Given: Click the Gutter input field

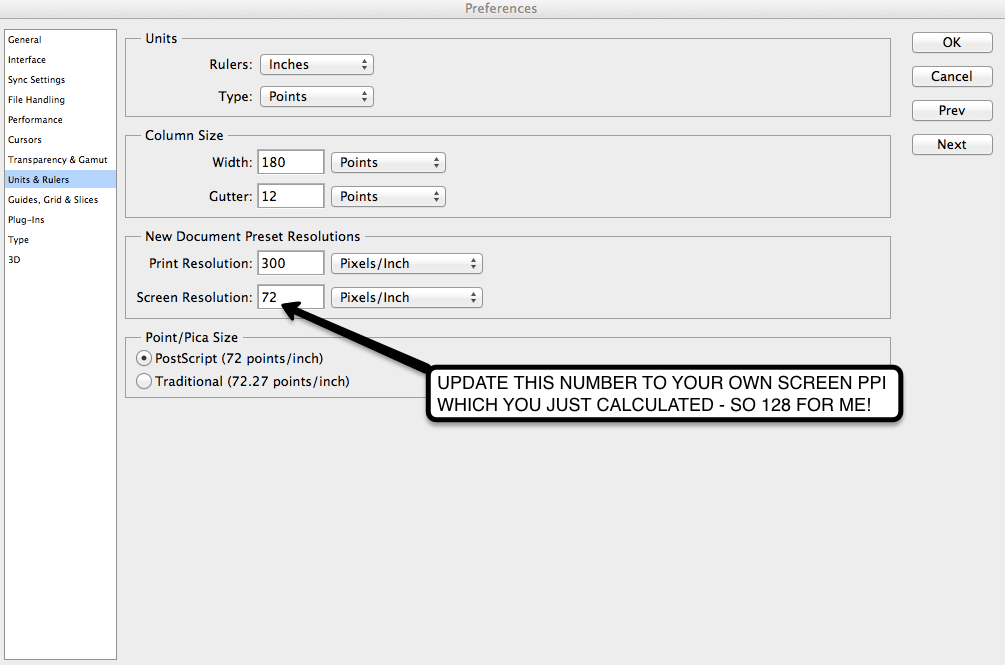Looking at the screenshot, I should (291, 196).
